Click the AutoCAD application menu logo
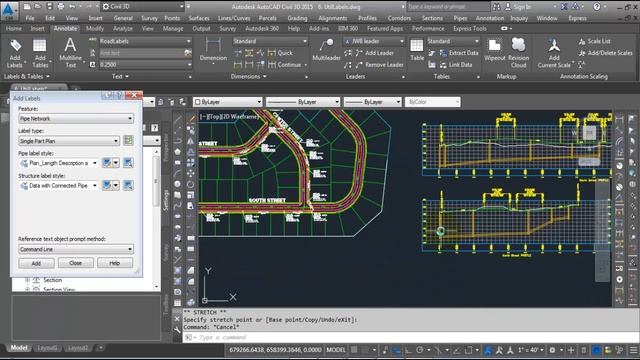The height and width of the screenshot is (360, 640). [x=8, y=10]
